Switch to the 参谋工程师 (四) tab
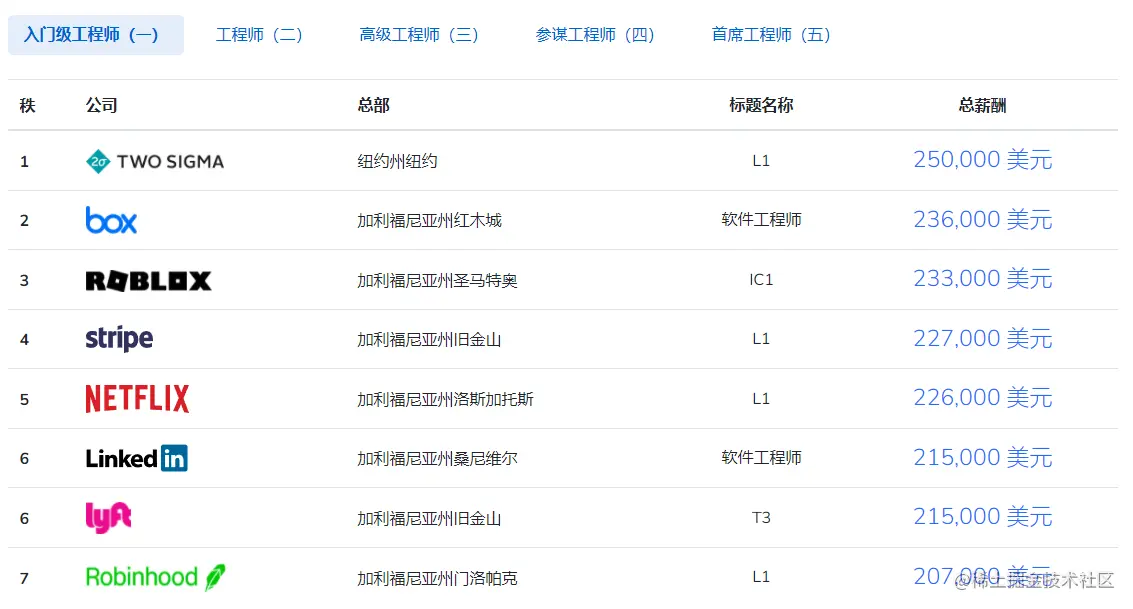The height and width of the screenshot is (609, 1133). (595, 35)
